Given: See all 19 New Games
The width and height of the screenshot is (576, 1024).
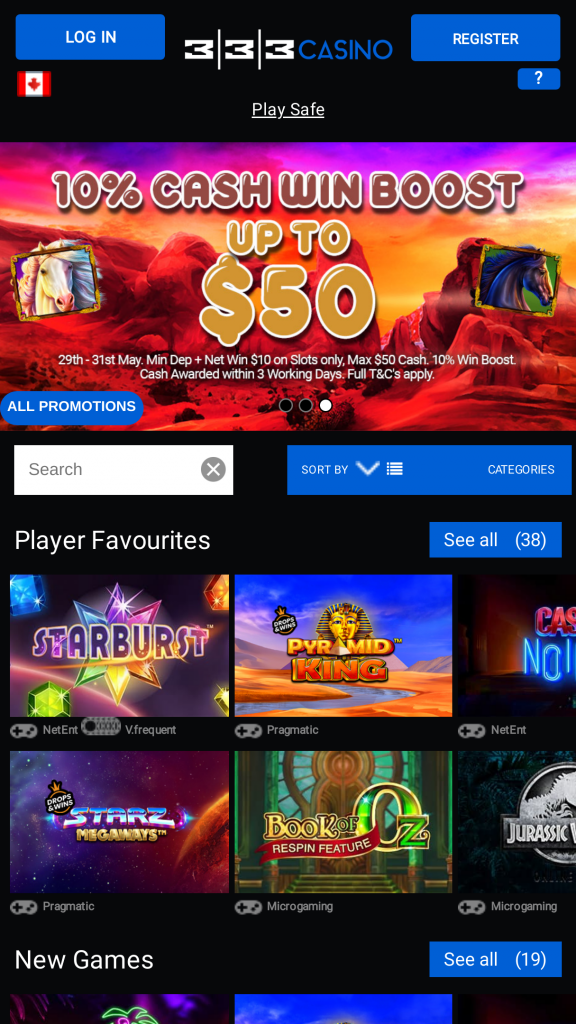Looking at the screenshot, I should 496,959.
